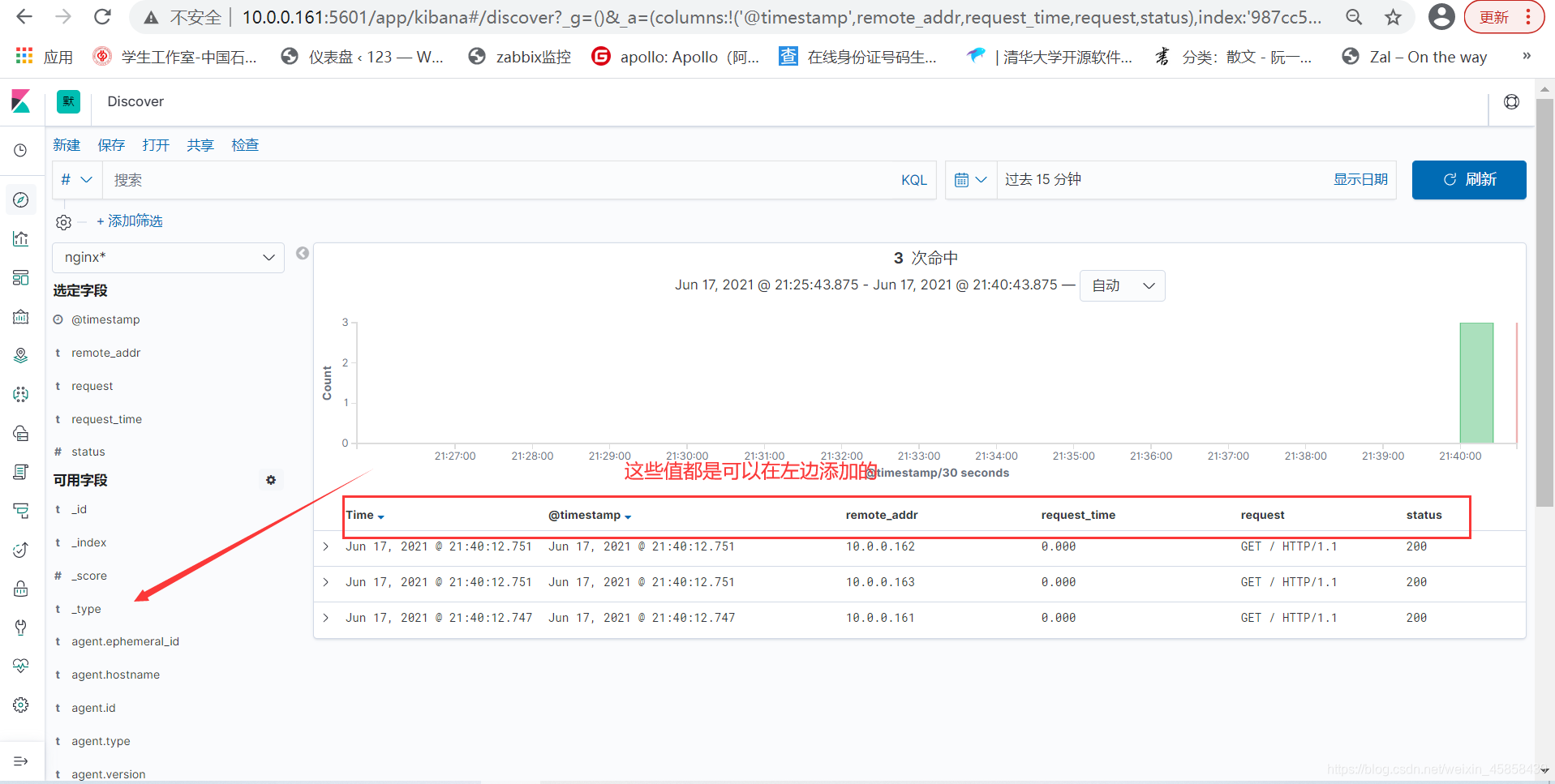Open the help menu icon at top right
The image size is (1555, 784).
[x=1512, y=102]
